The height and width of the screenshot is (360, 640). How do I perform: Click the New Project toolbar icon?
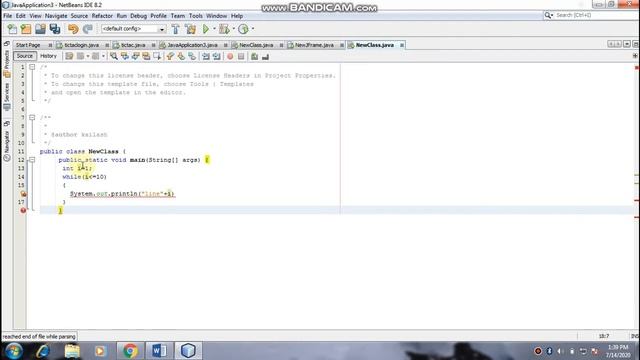[26, 29]
